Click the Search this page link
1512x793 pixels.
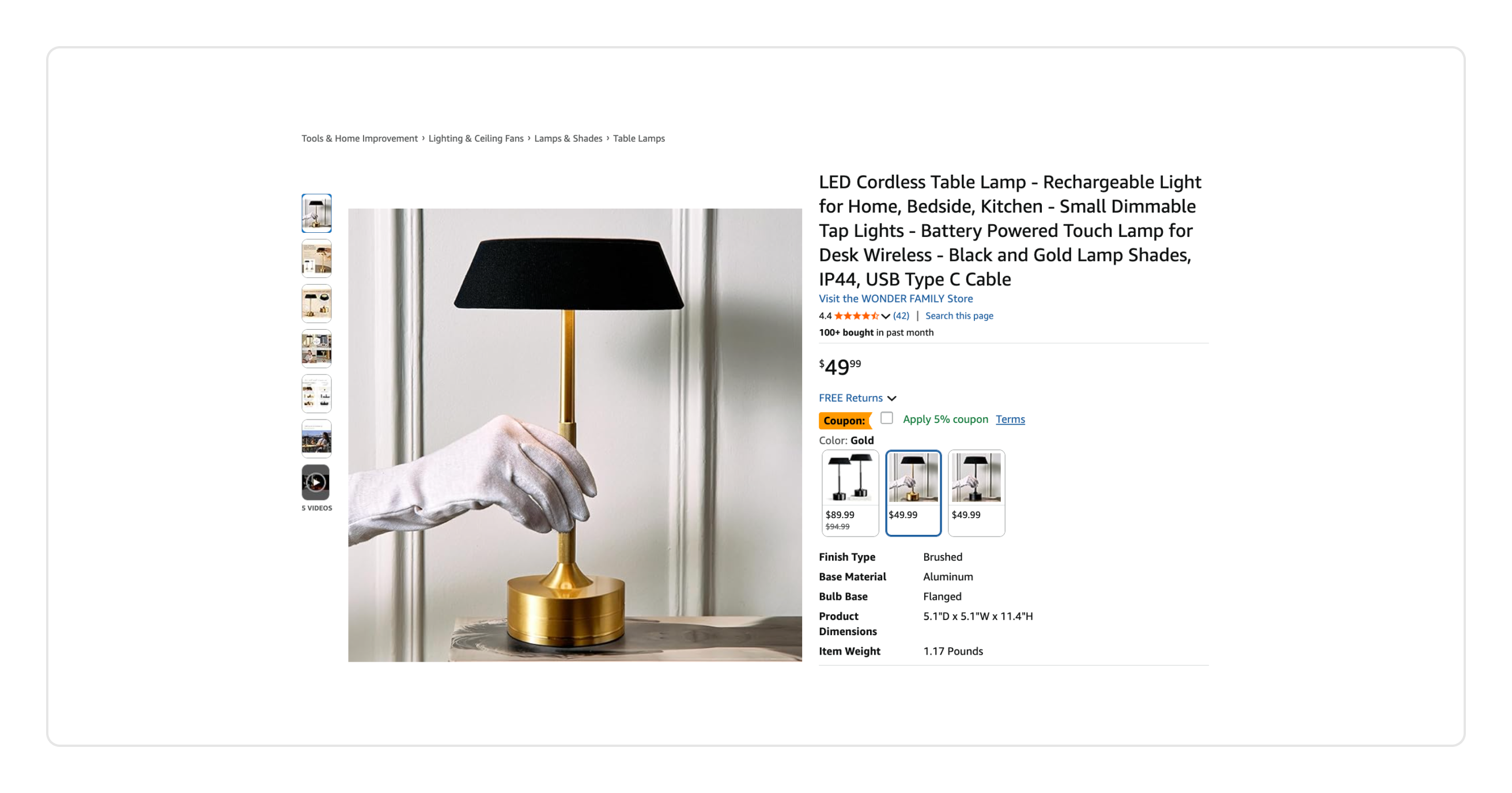[959, 316]
